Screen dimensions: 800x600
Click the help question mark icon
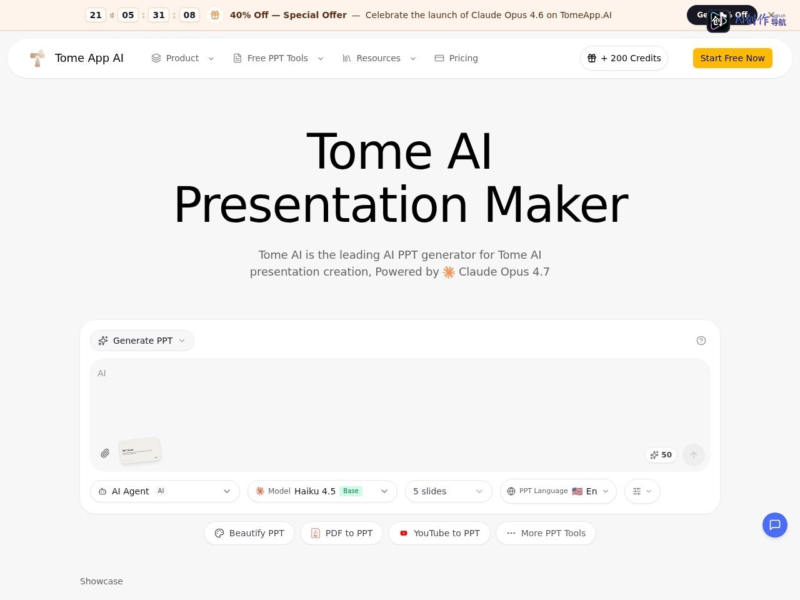click(x=701, y=341)
